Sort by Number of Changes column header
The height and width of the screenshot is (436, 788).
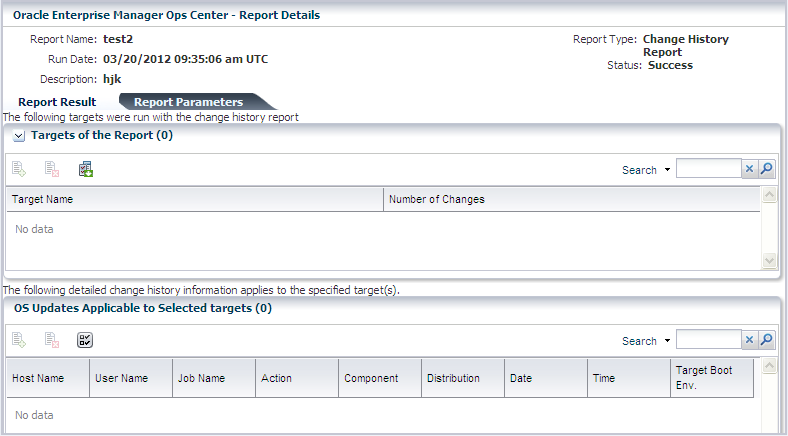[x=571, y=199]
